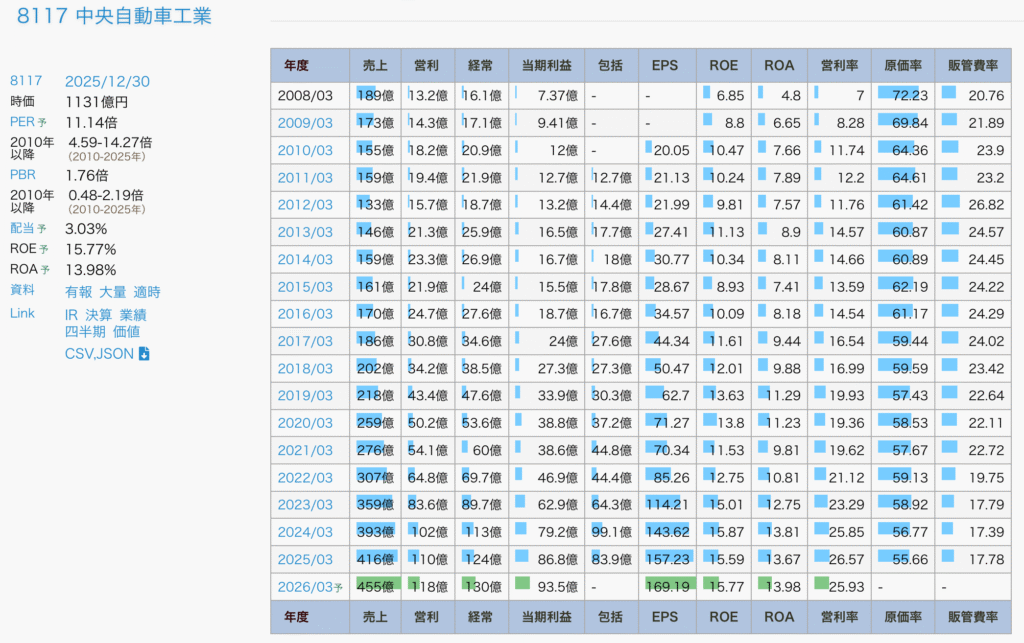This screenshot has height=643, width=1024.
Task: Open the 2008/03 fiscal year link
Action: pyautogui.click(x=305, y=95)
